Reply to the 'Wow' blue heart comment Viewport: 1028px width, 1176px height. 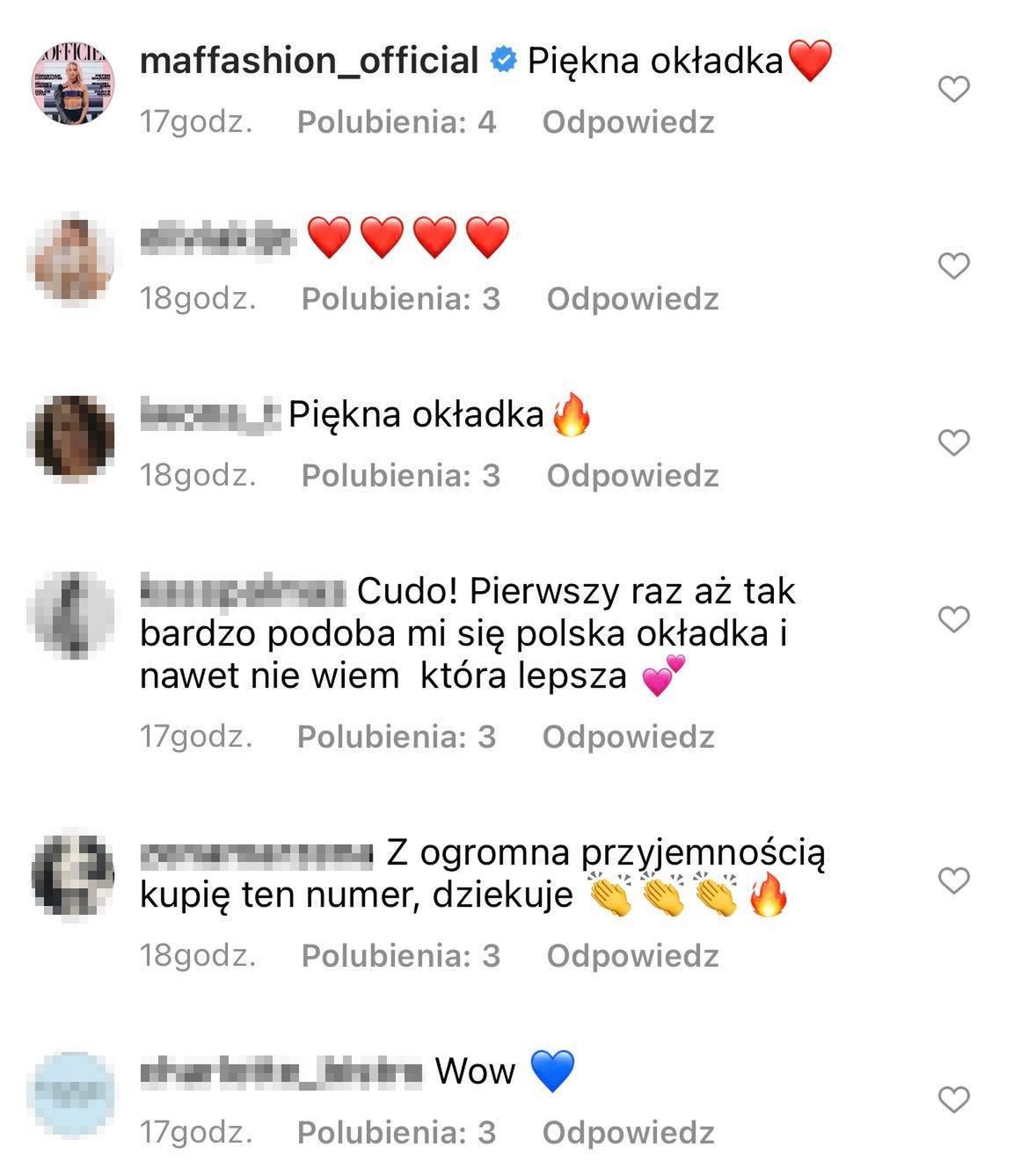pyautogui.click(x=628, y=1133)
